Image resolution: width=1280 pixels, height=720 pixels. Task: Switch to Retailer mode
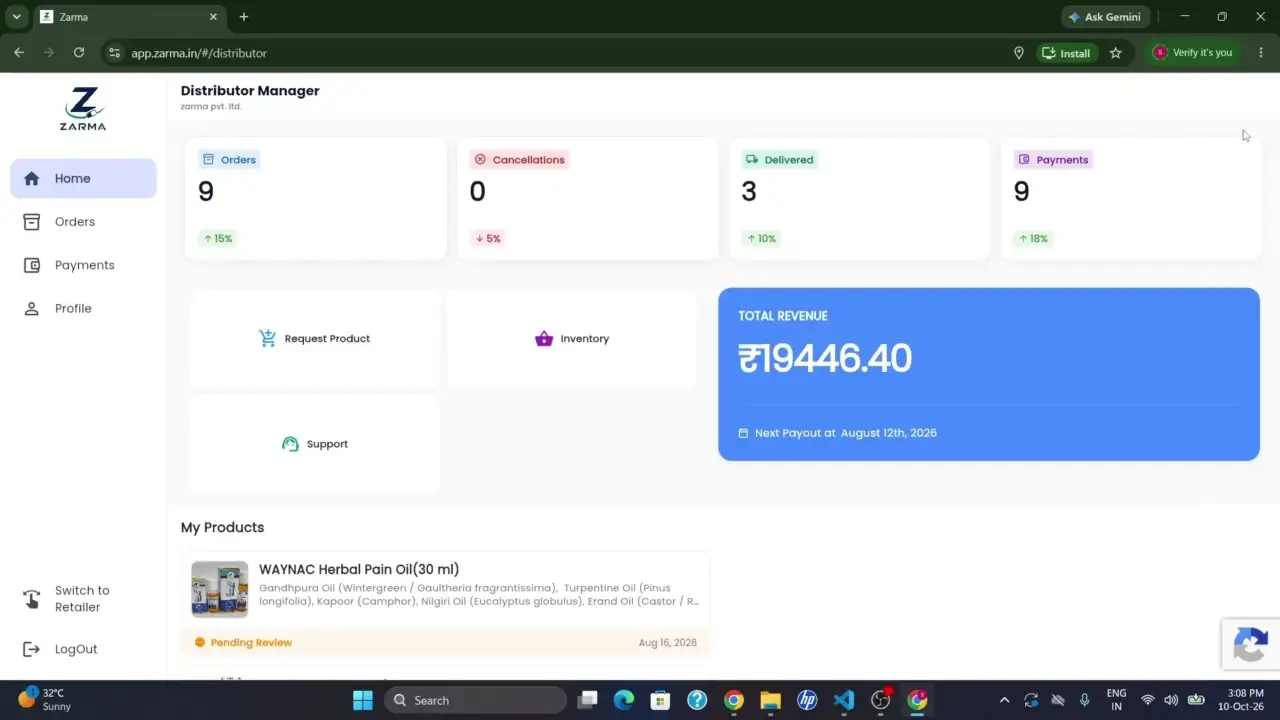(x=82, y=598)
